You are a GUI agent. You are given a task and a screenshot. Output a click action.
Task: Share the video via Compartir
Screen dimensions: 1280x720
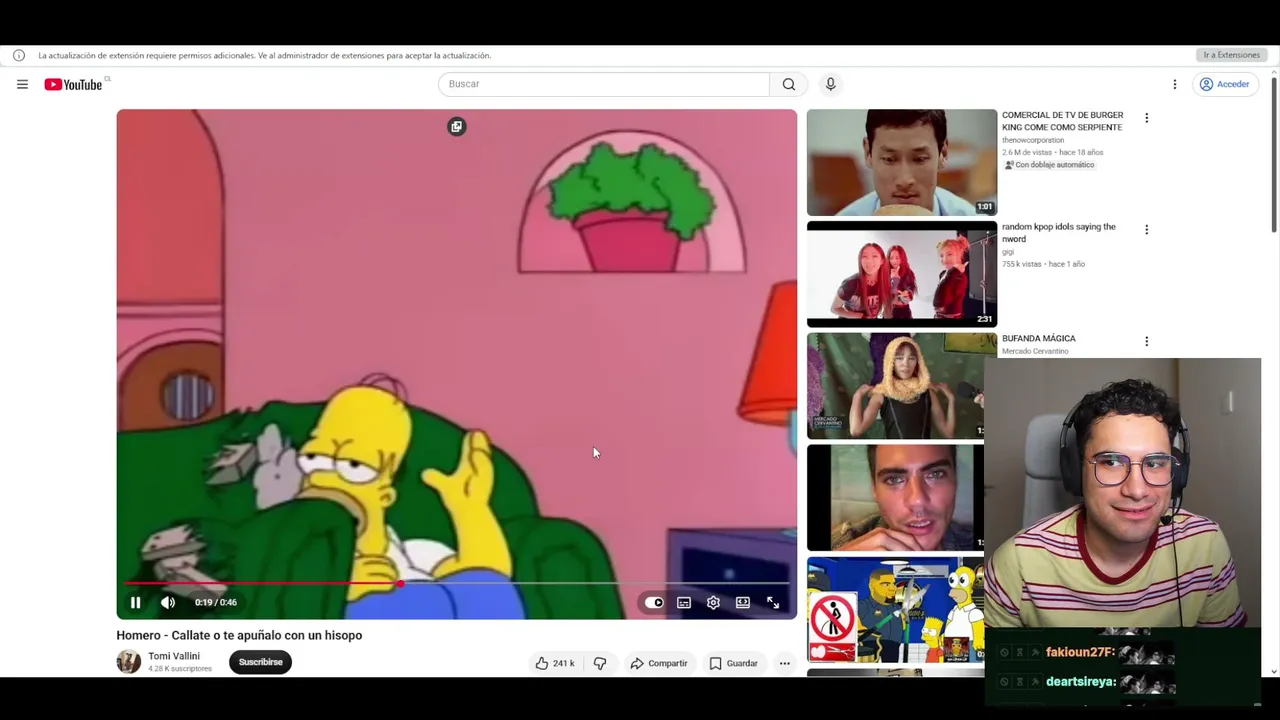click(658, 663)
